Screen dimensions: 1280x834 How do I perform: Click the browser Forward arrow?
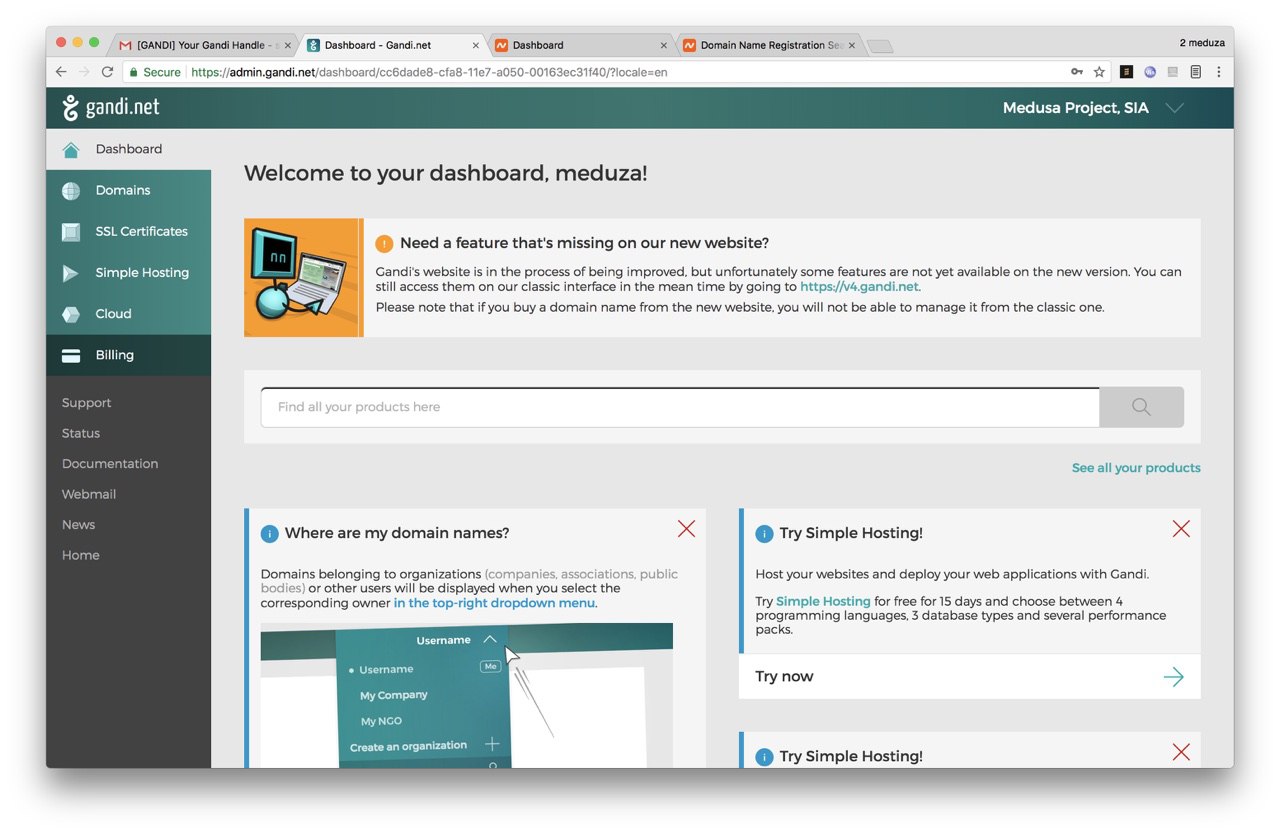(84, 72)
